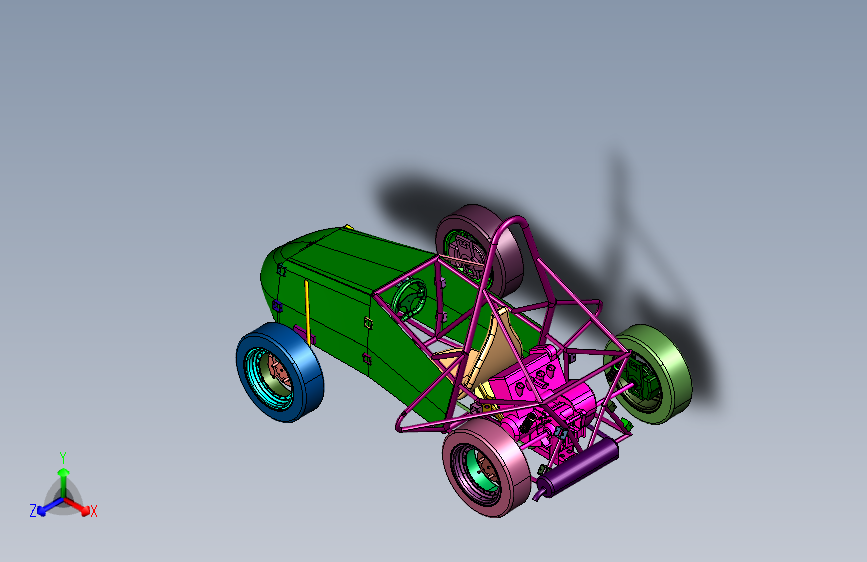
Task: Select the blue front tire of the car
Action: (280, 372)
